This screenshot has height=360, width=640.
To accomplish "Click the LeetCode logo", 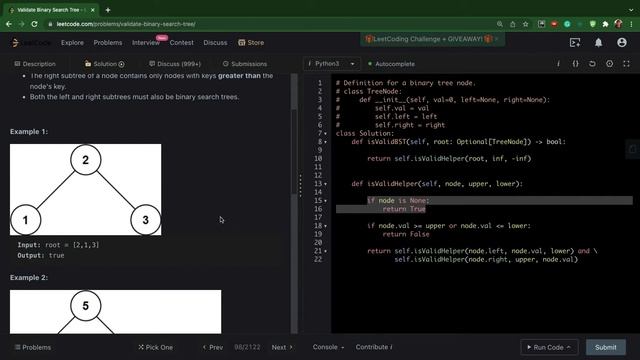I will pyautogui.click(x=31, y=42).
